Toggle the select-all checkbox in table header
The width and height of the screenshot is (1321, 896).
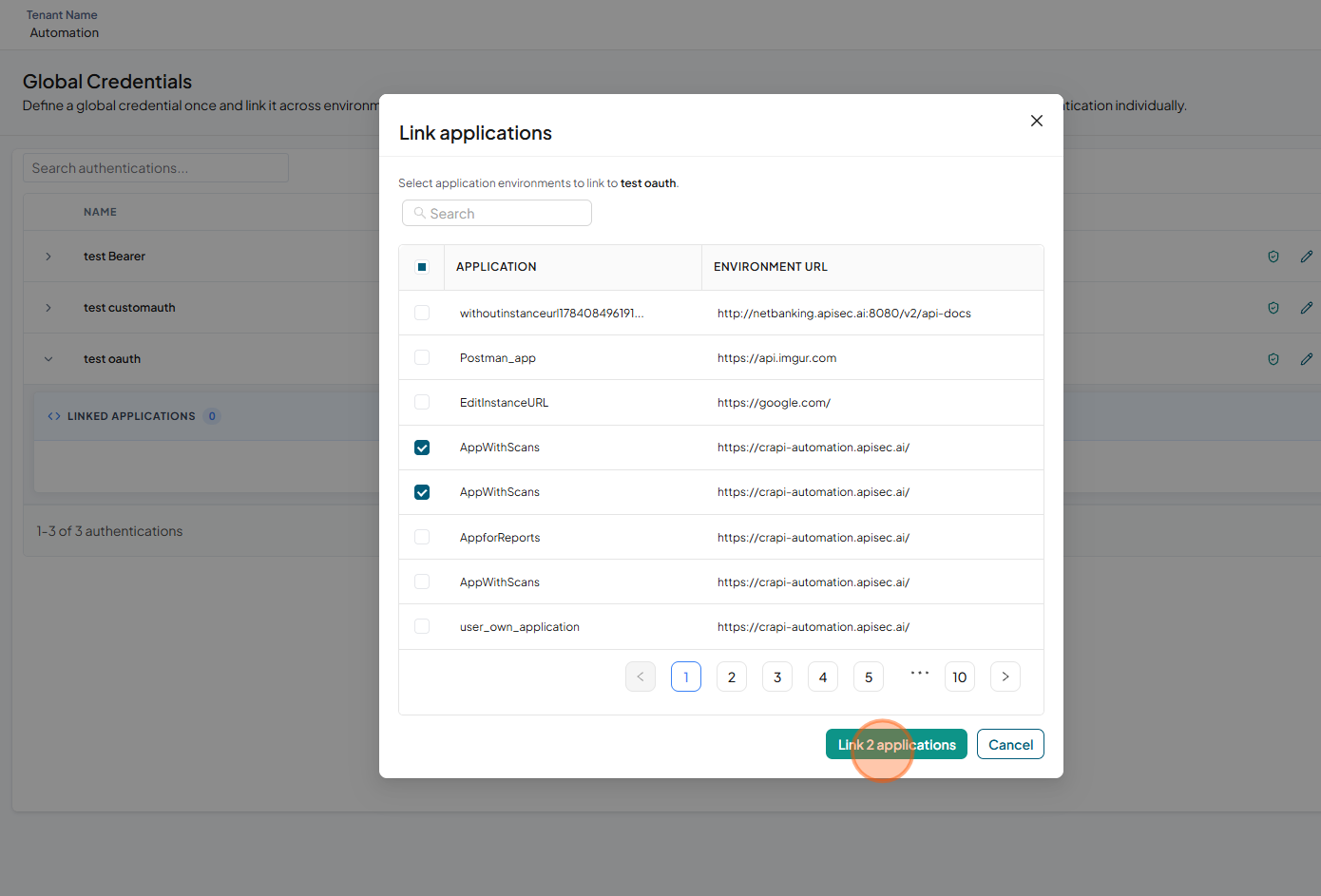tap(422, 267)
